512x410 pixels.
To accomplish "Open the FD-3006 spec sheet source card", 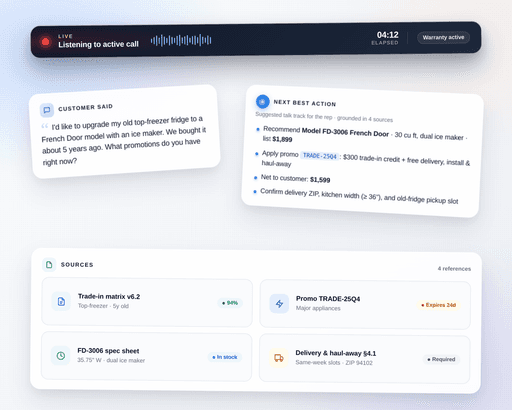I will coord(146,356).
